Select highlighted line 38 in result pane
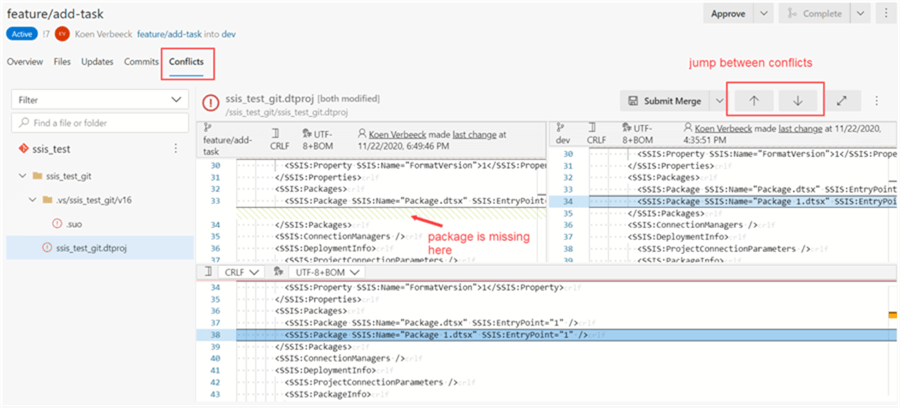This screenshot has height=408, width=900. (545, 335)
